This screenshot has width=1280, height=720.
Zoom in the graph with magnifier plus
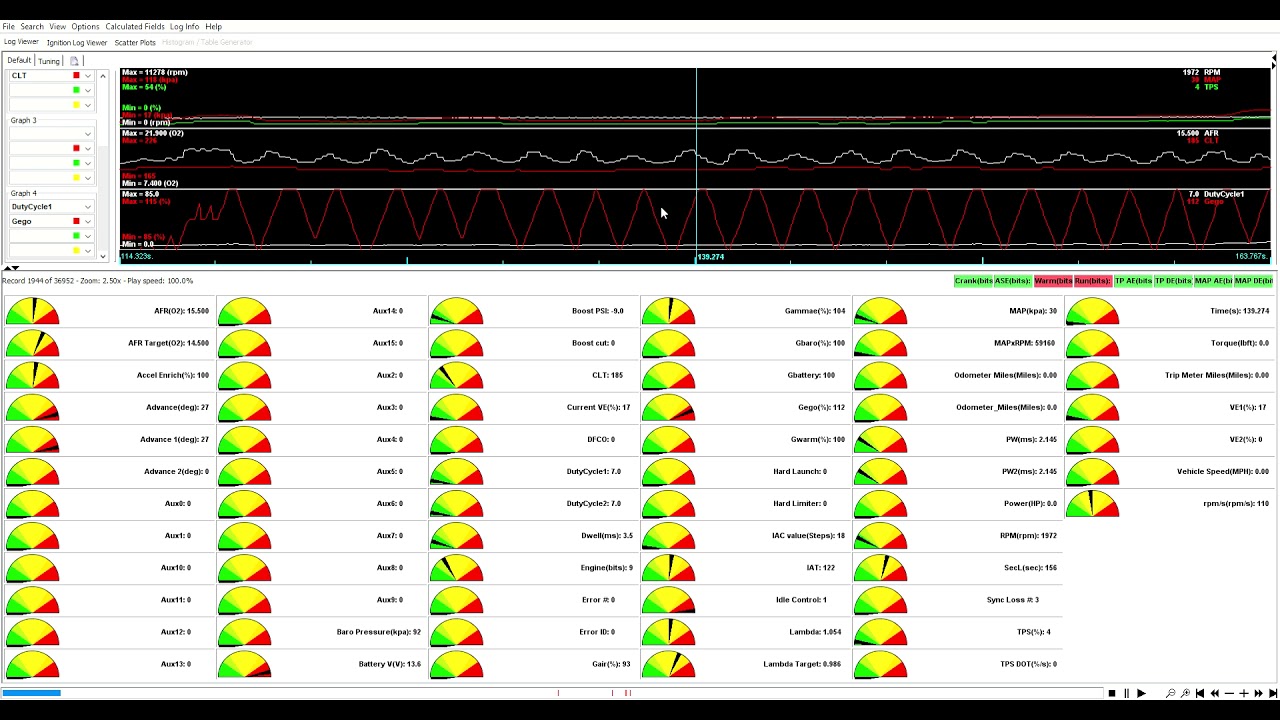[x=1185, y=693]
